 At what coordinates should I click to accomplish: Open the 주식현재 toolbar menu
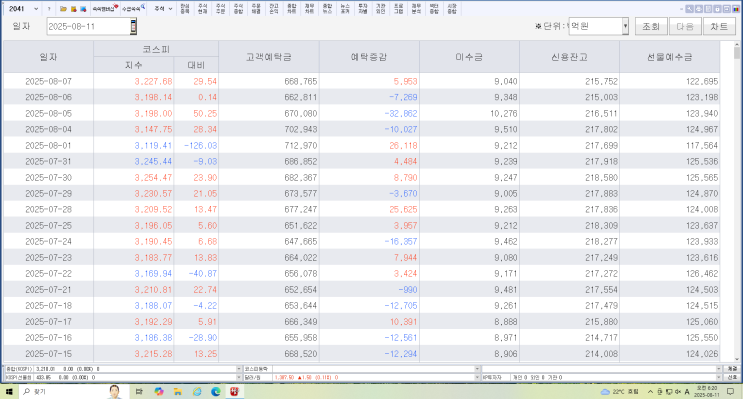point(202,9)
